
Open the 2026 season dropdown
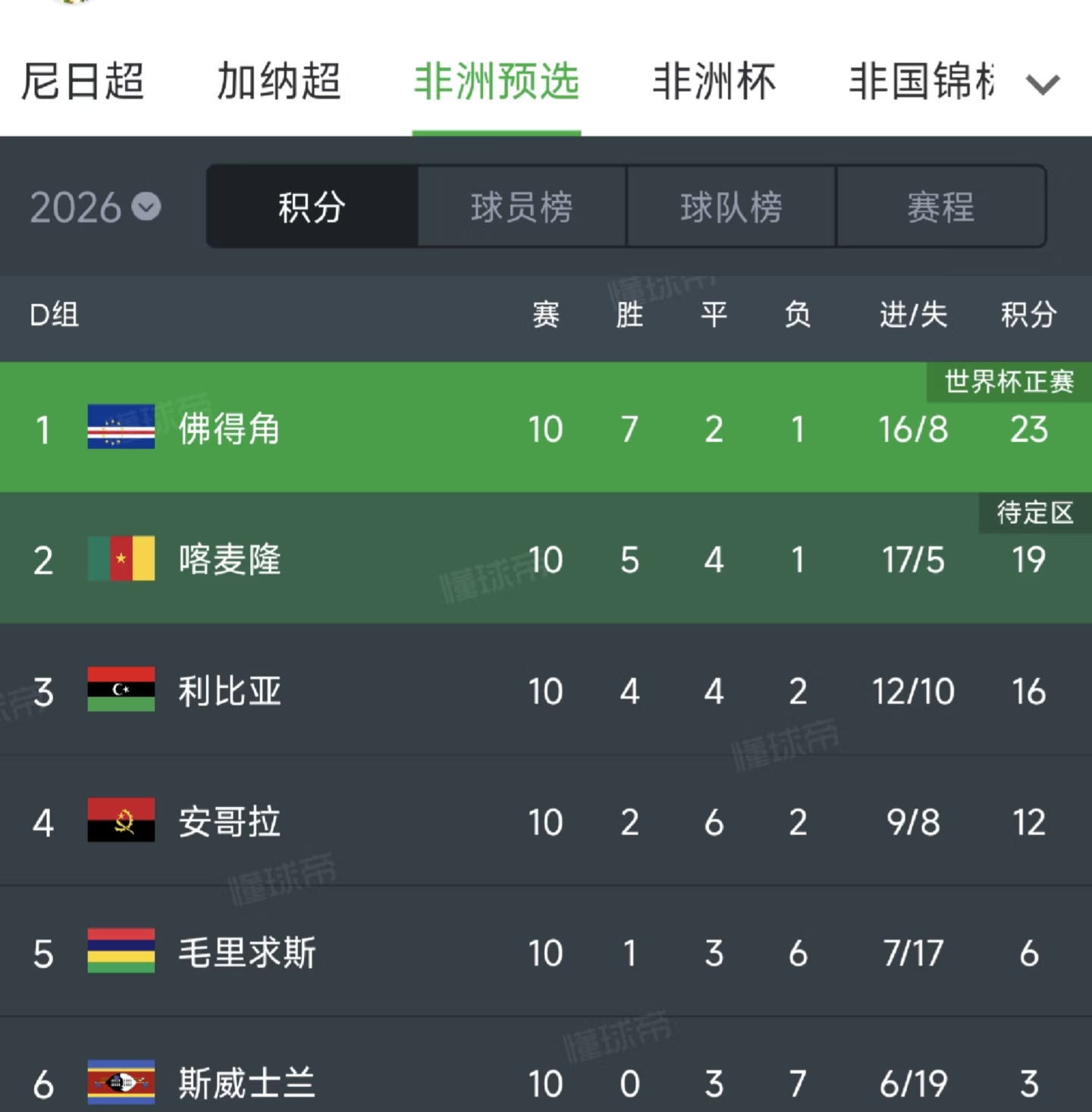tap(96, 207)
